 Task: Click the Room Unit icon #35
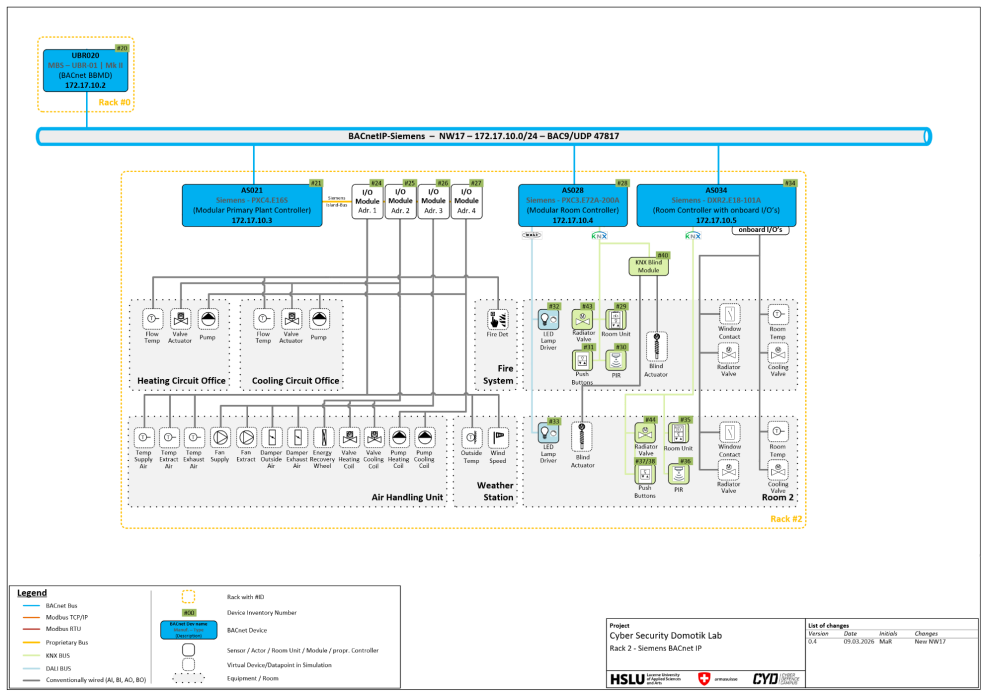coord(679,433)
